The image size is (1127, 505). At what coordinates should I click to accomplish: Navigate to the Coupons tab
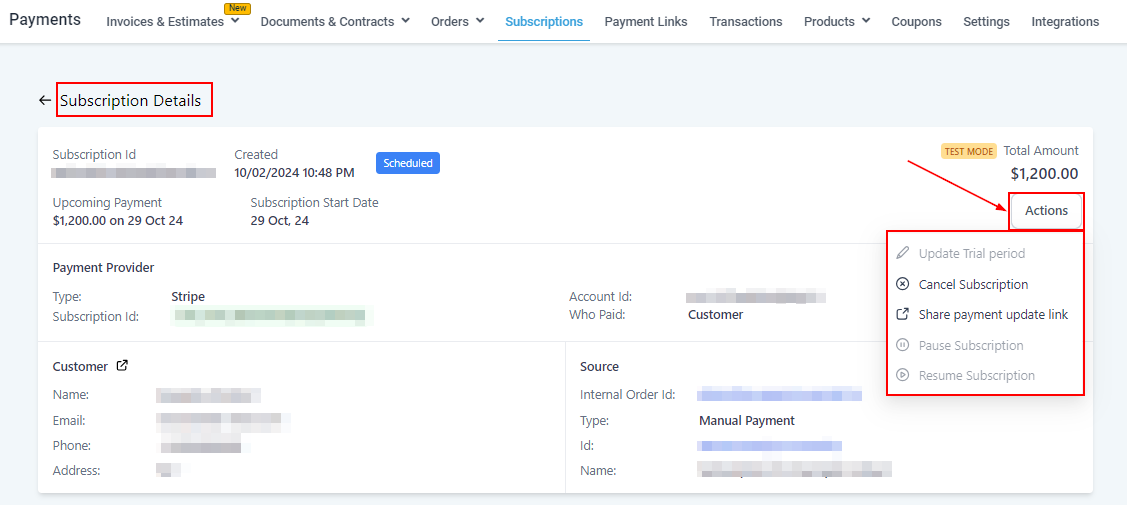pos(916,21)
